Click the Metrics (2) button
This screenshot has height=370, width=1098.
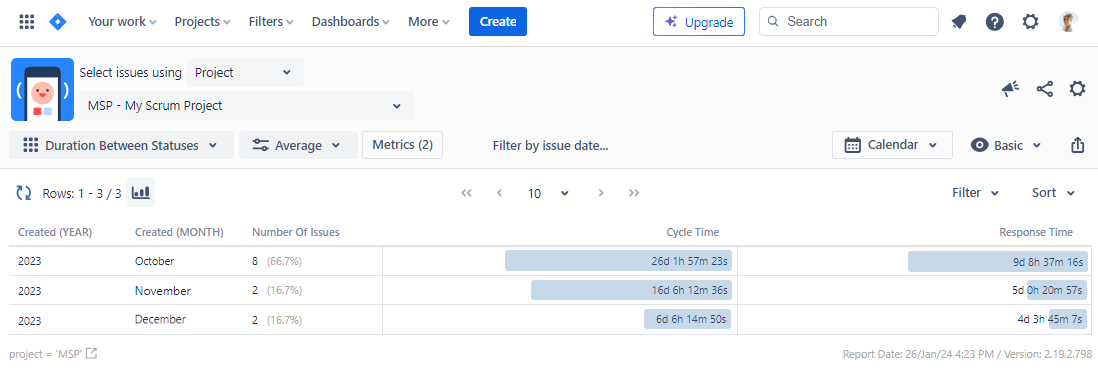[403, 145]
